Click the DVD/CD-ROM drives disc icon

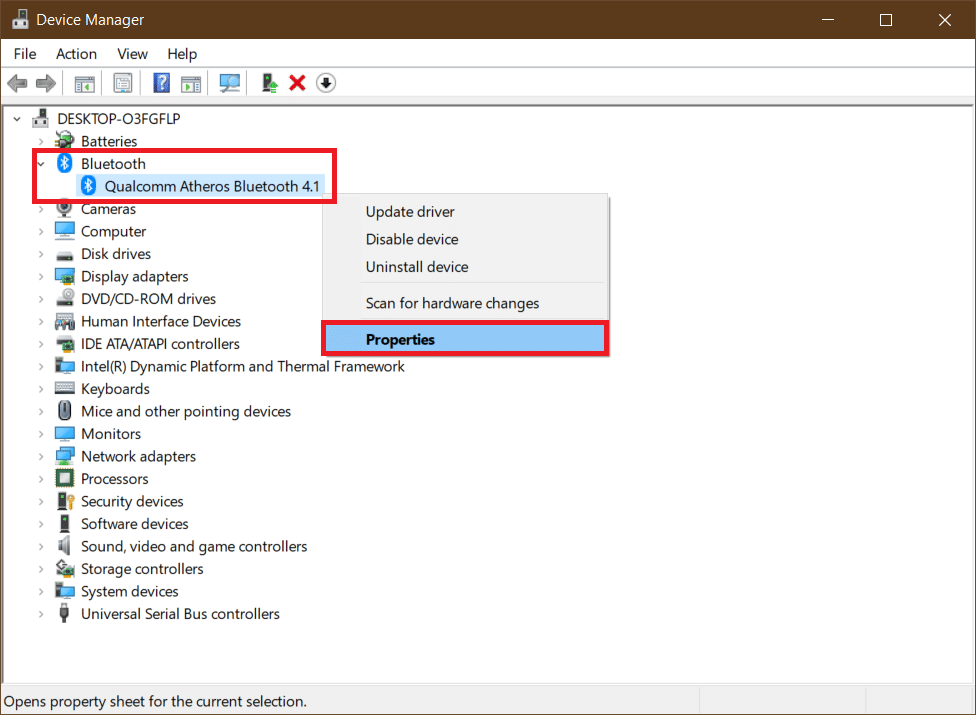(65, 297)
